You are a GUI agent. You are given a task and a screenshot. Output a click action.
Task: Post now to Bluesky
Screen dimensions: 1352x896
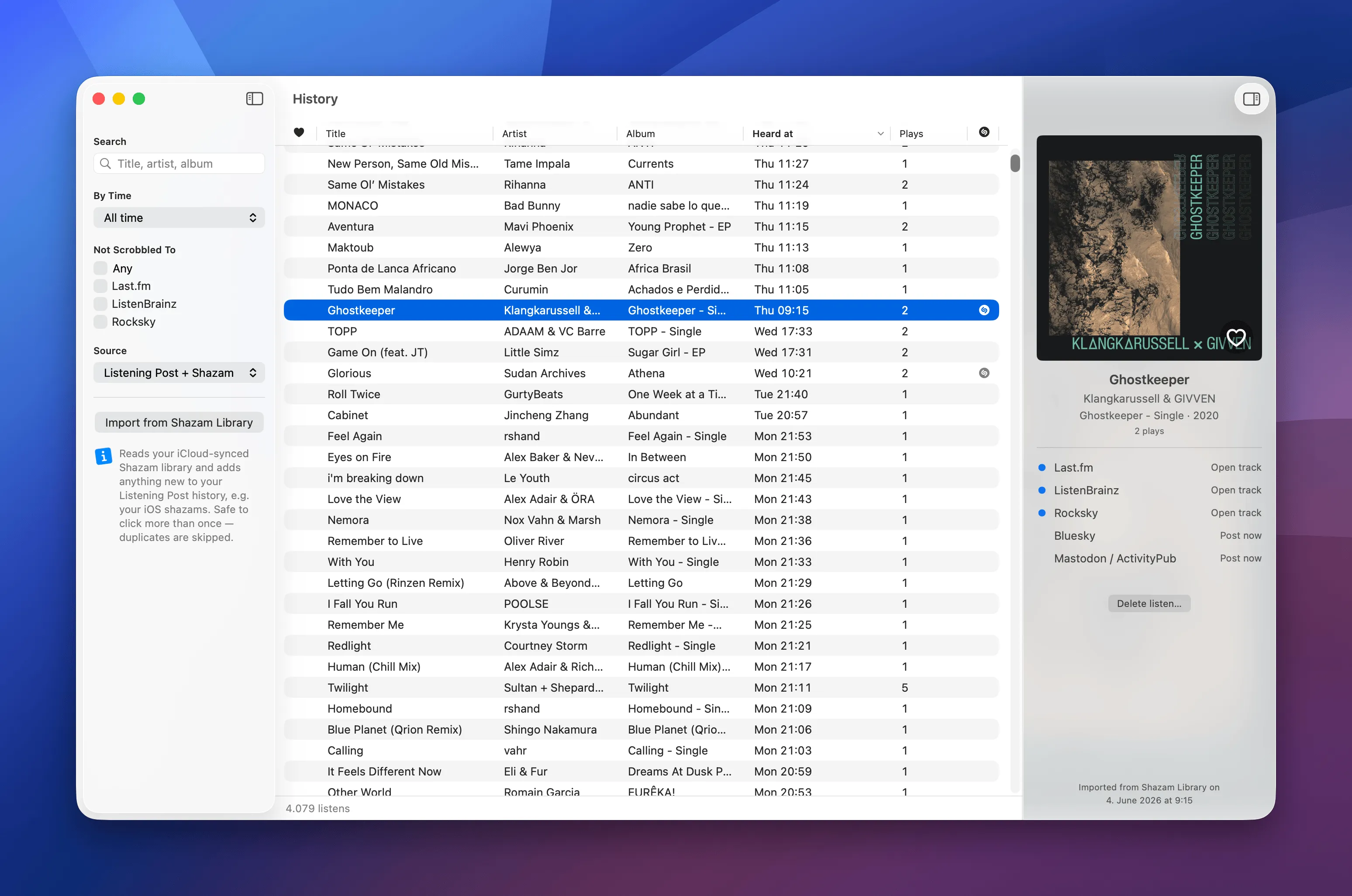pos(1240,535)
